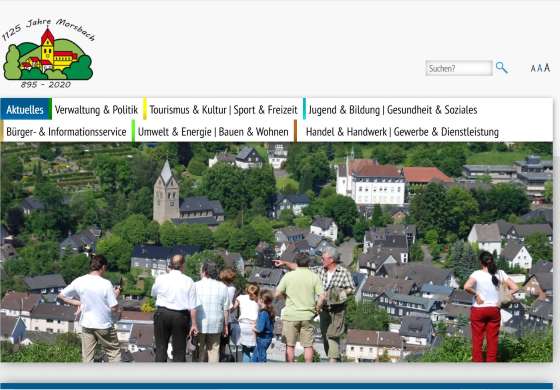Image resolution: width=560 pixels, height=390 pixels.
Task: Click the Morsbach town panorama banner image
Action: pyautogui.click(x=277, y=252)
